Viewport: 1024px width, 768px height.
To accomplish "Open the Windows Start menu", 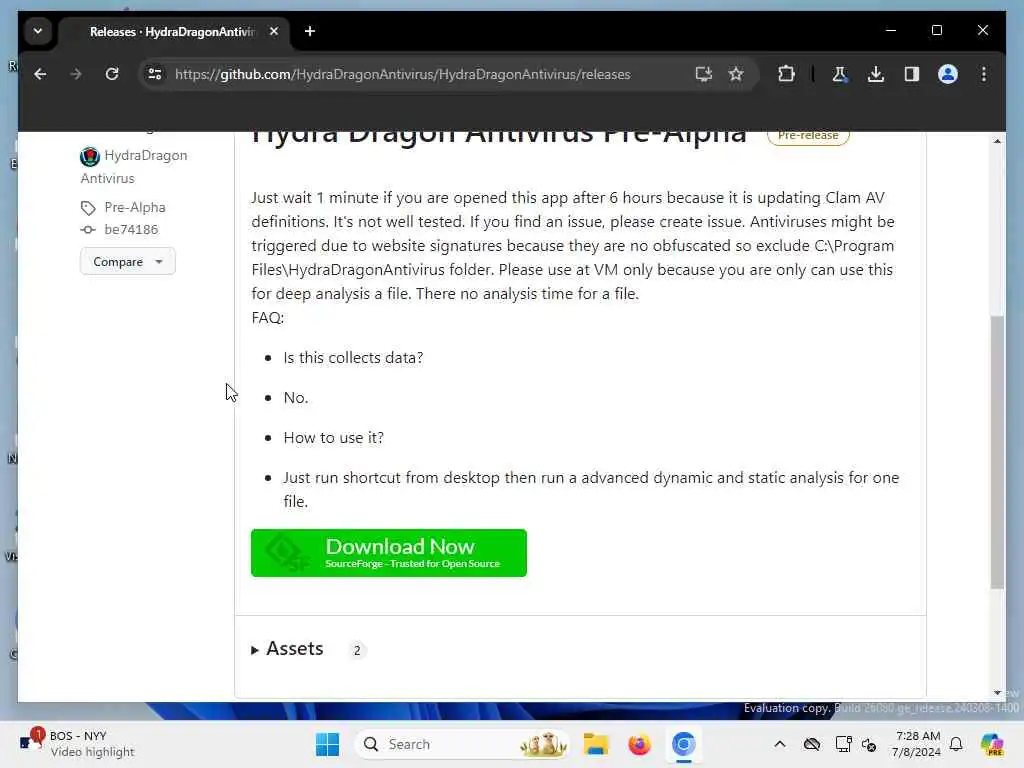I will [327, 744].
